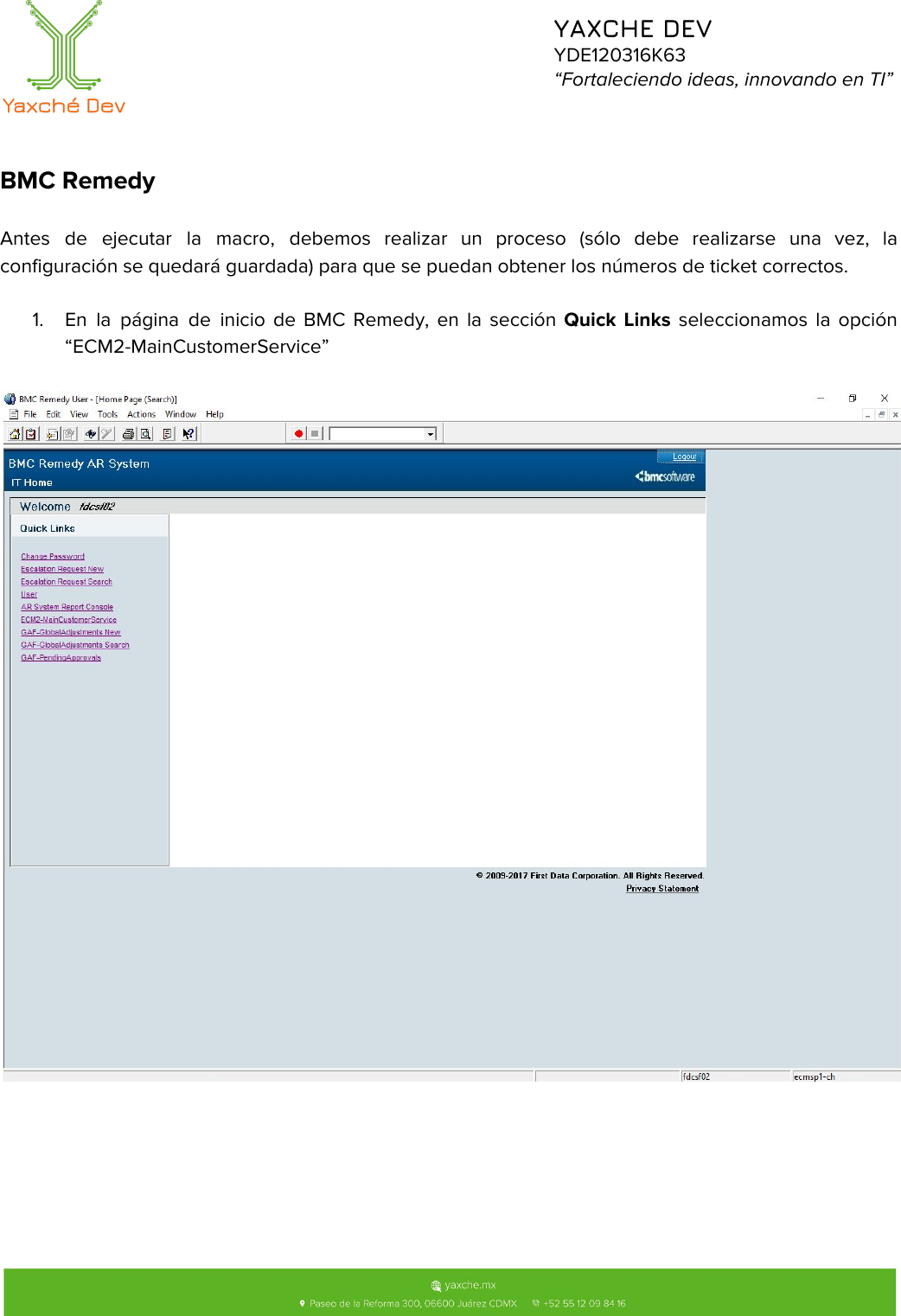Screen dimensions: 901x1316
Task: Click the Home Page house toolbar icon
Action: tap(15, 434)
